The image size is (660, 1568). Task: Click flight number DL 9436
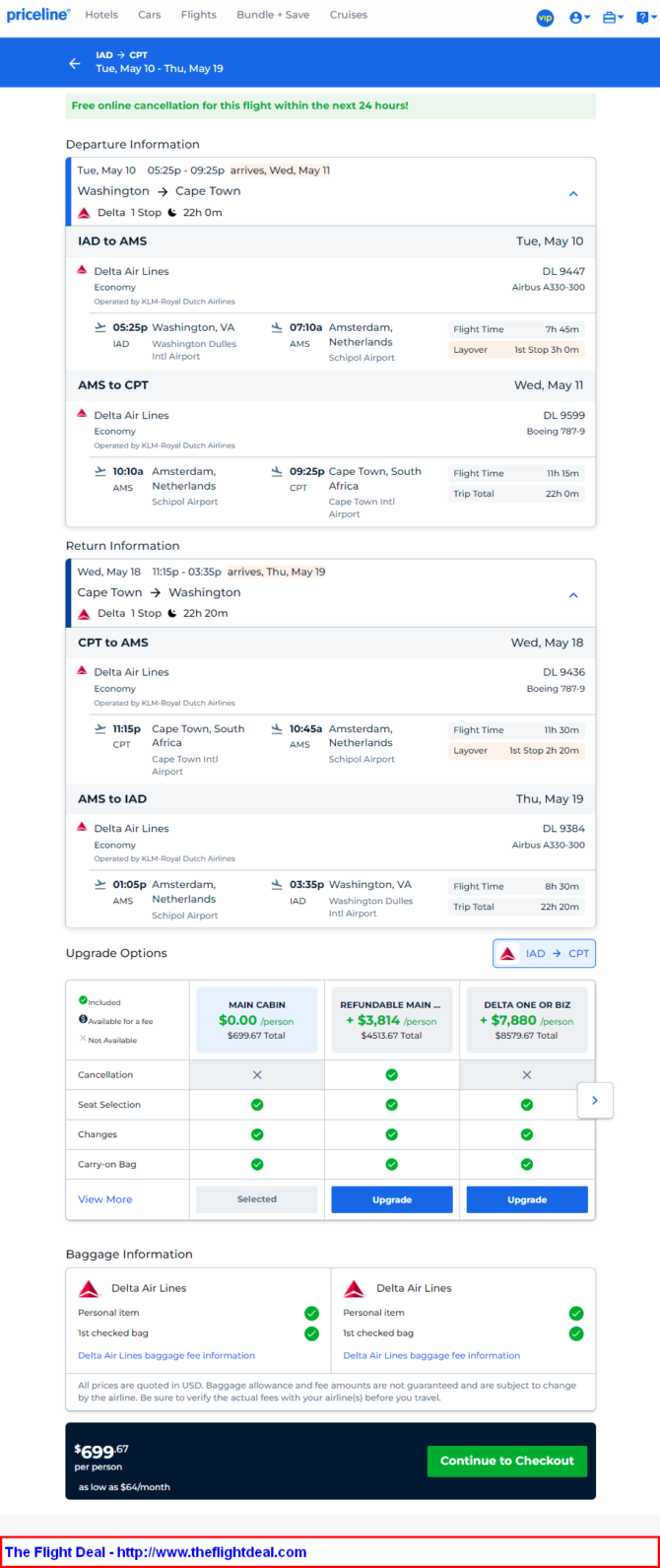tap(563, 672)
